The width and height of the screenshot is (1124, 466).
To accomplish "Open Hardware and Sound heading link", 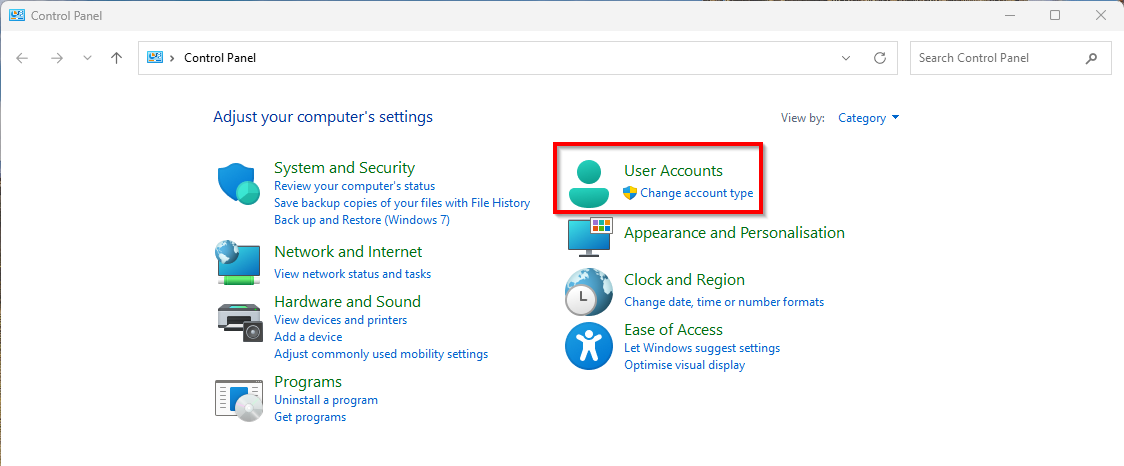I will [x=348, y=302].
